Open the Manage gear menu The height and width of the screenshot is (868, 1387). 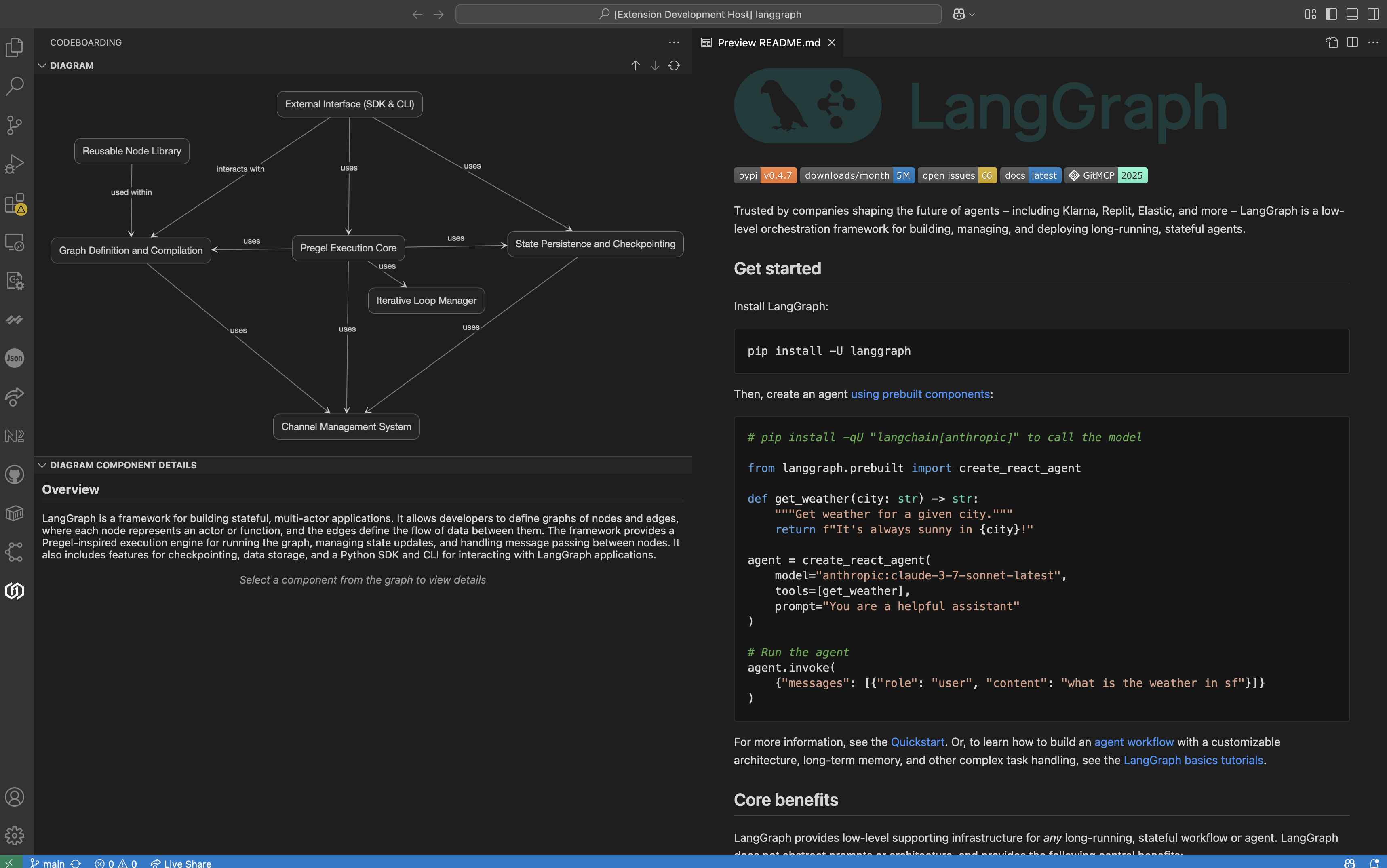15,835
